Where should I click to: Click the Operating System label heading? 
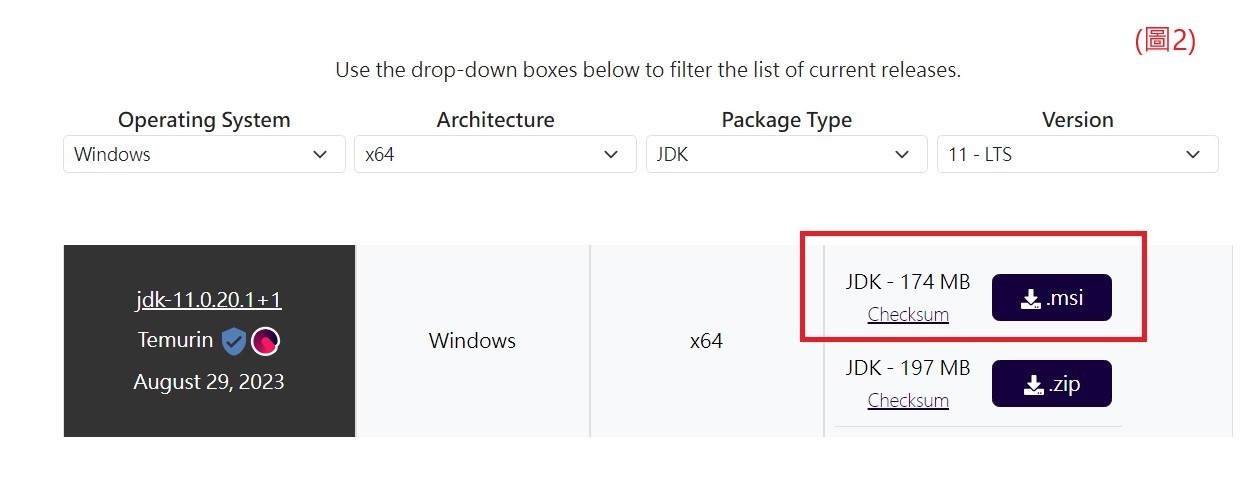[x=204, y=120]
